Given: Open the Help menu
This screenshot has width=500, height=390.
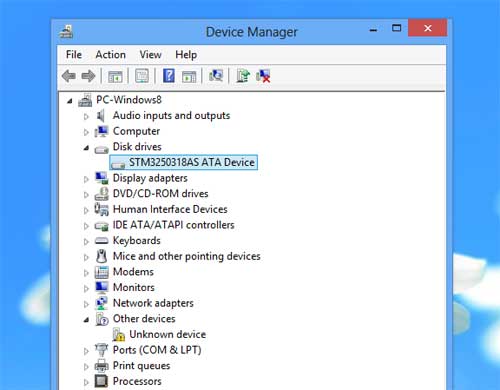Looking at the screenshot, I should pos(186,54).
